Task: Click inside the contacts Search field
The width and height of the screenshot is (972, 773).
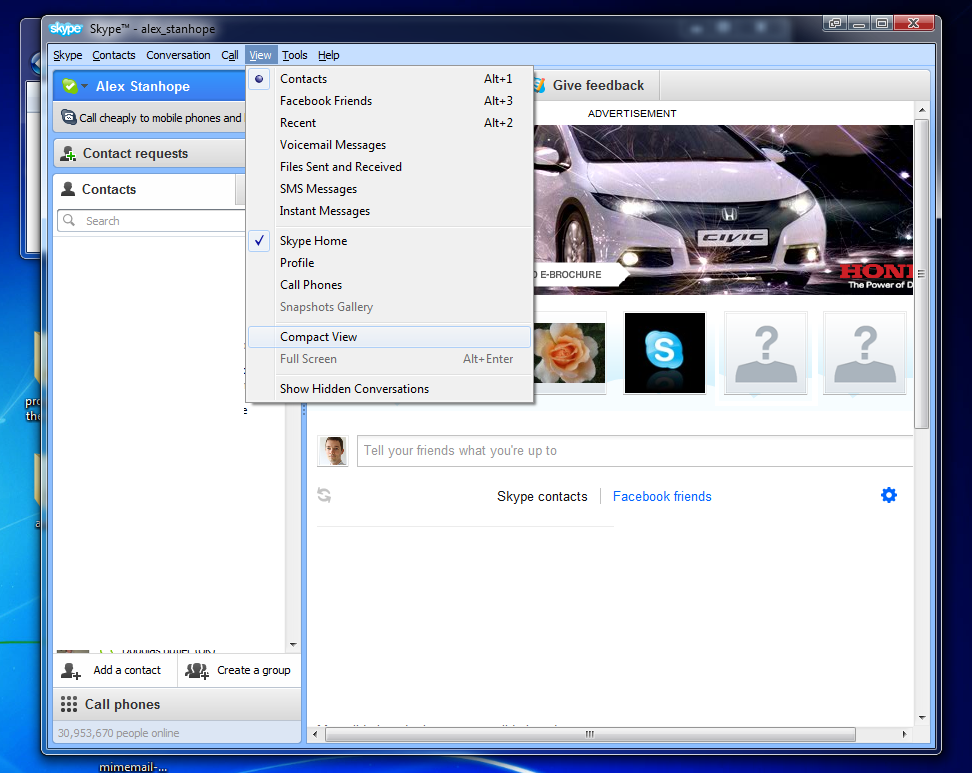Action: coord(152,221)
